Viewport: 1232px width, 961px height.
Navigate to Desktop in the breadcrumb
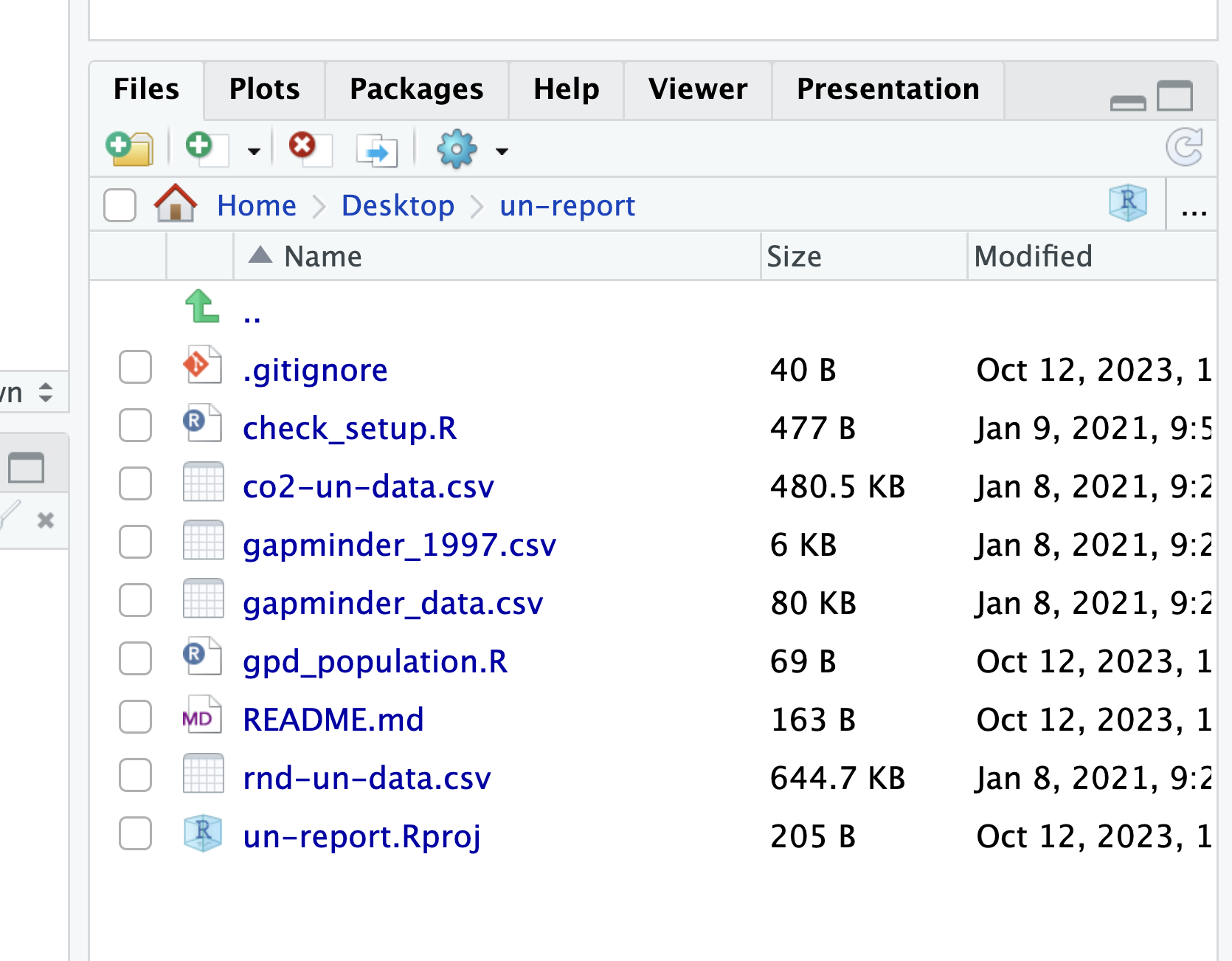[x=398, y=205]
